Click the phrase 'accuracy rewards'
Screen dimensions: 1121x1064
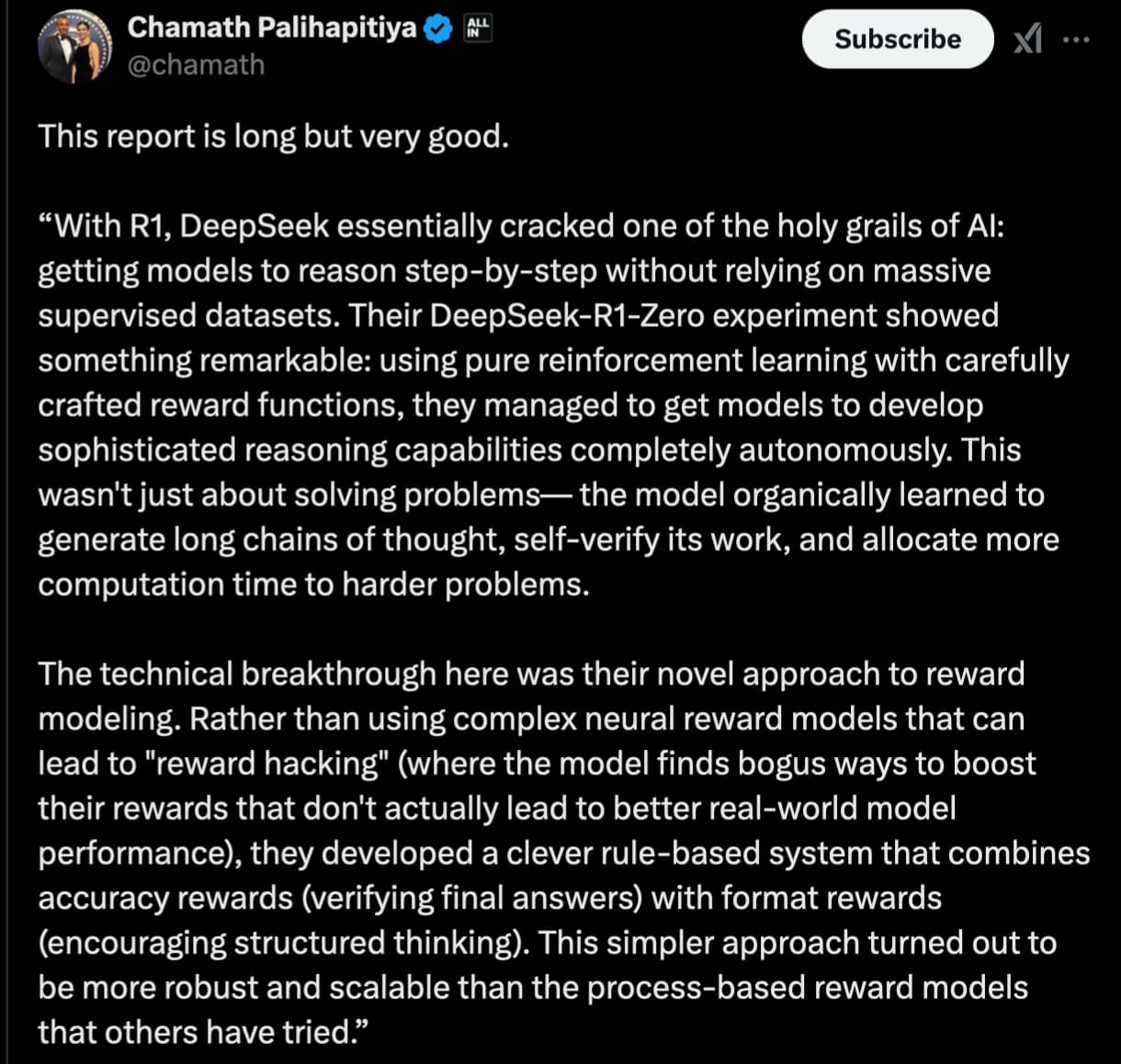pos(164,899)
